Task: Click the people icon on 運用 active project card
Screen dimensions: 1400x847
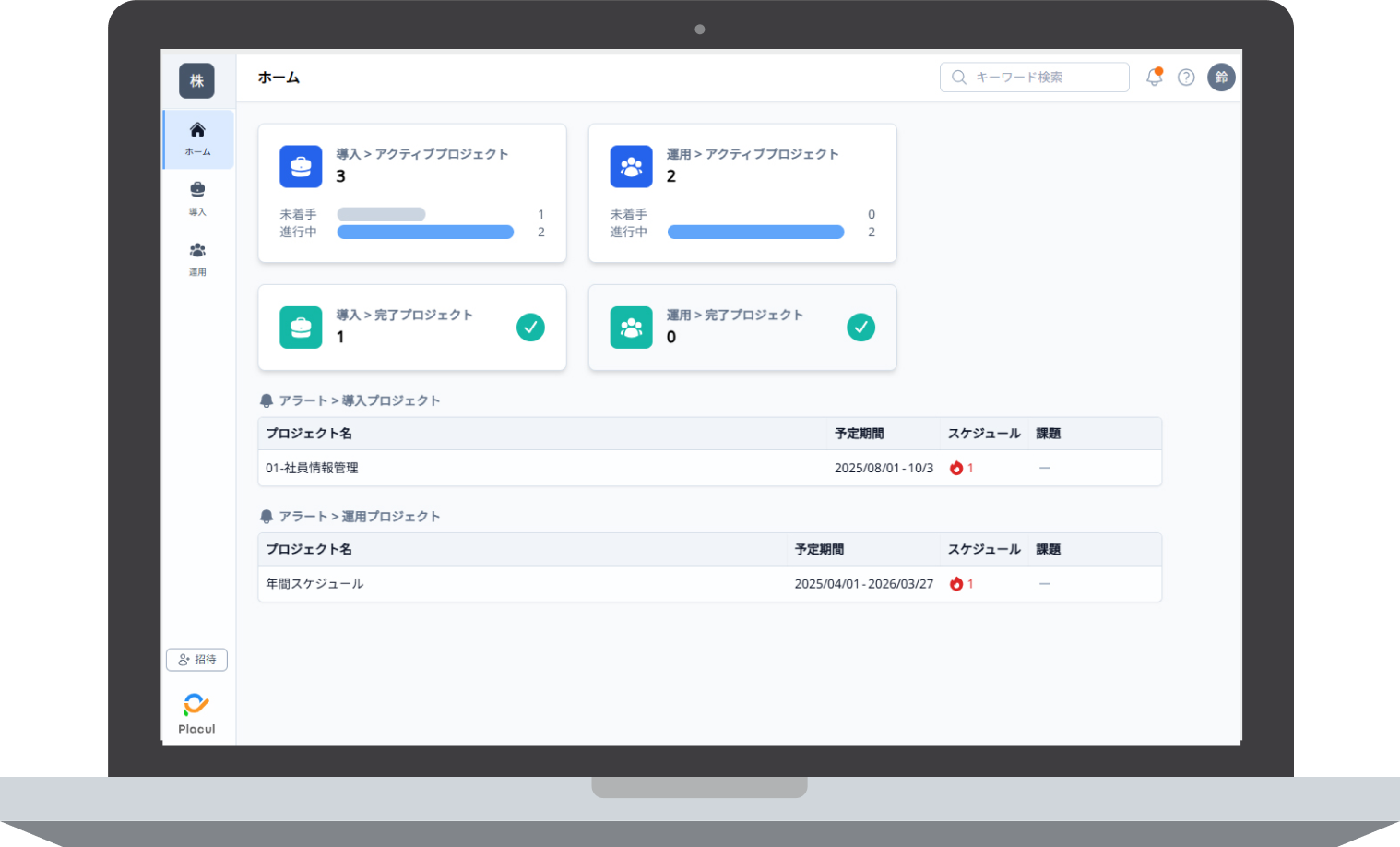Action: (x=631, y=166)
